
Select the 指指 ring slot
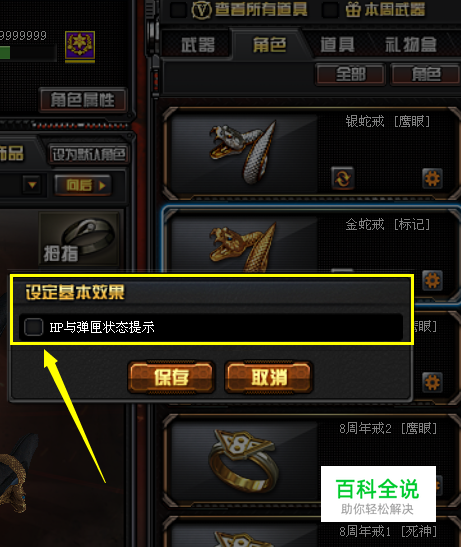[79, 239]
